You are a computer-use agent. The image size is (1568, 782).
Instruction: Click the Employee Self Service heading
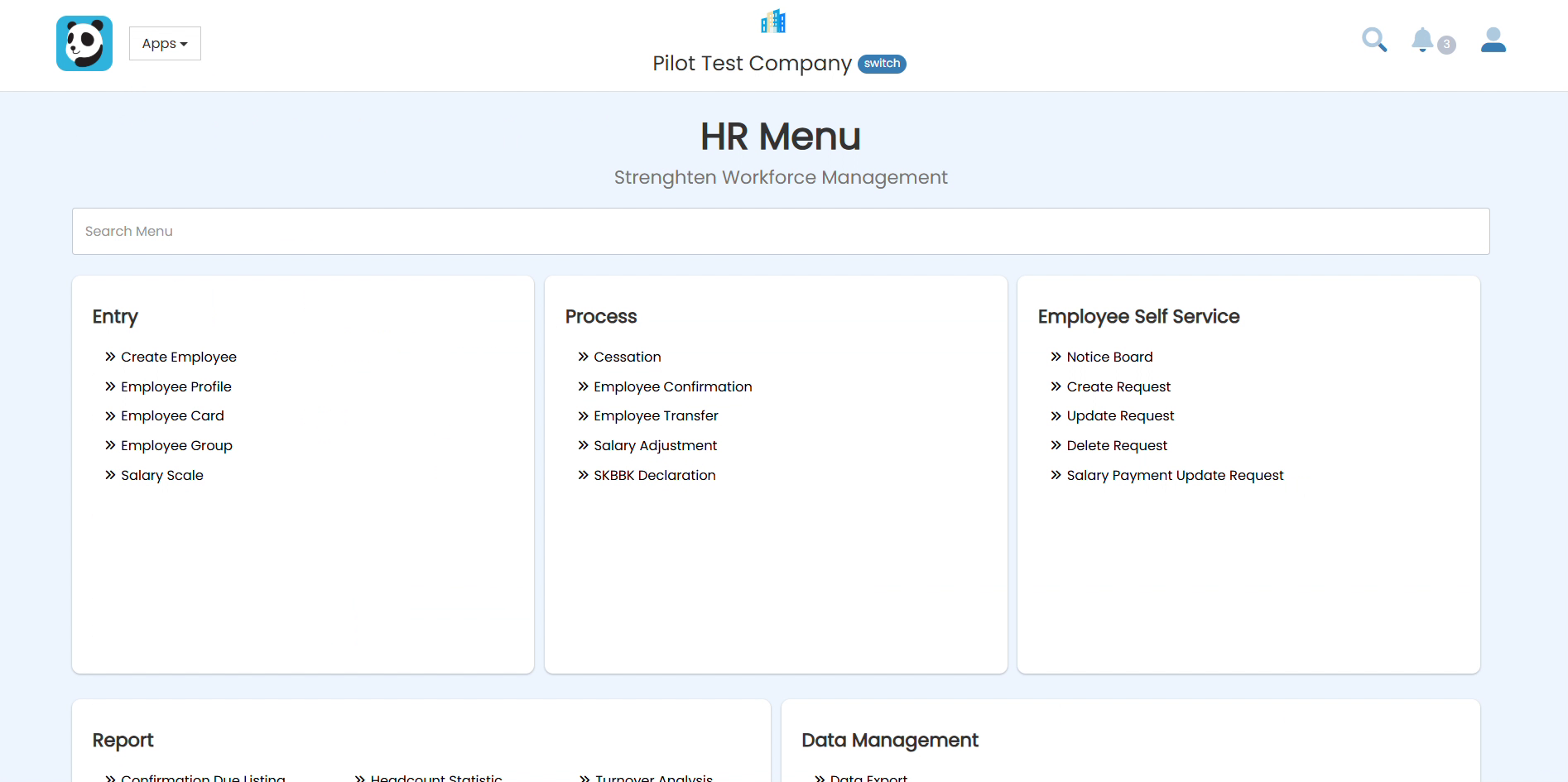tap(1138, 317)
